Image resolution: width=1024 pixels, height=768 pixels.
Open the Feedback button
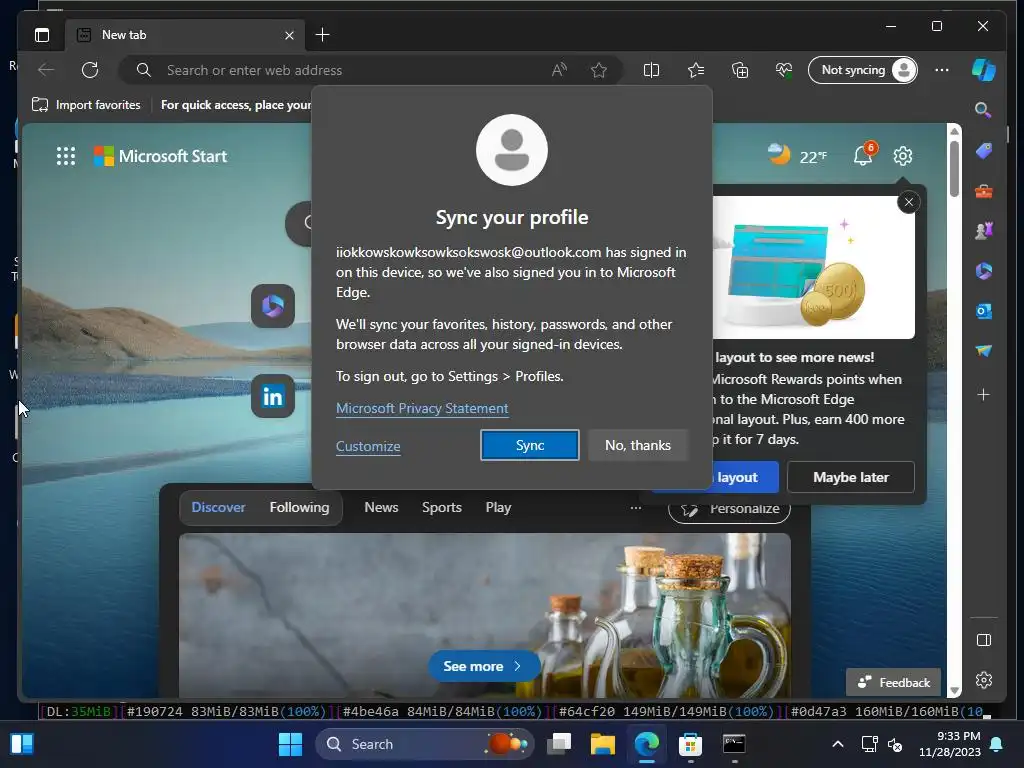point(893,682)
